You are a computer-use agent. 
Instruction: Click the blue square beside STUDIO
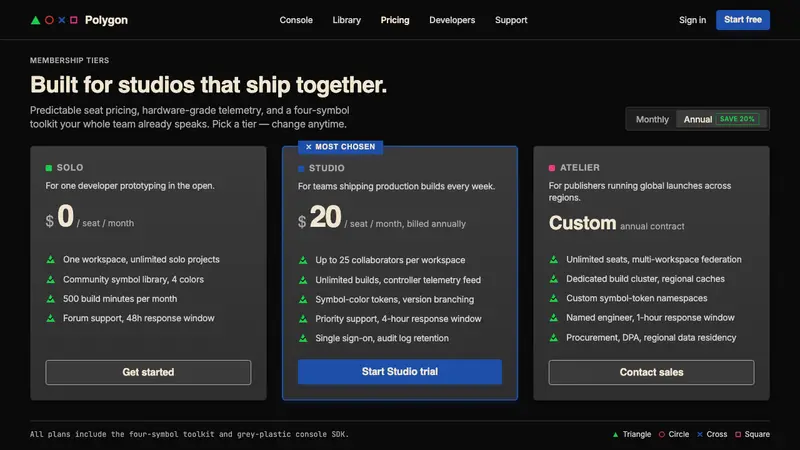(x=301, y=168)
